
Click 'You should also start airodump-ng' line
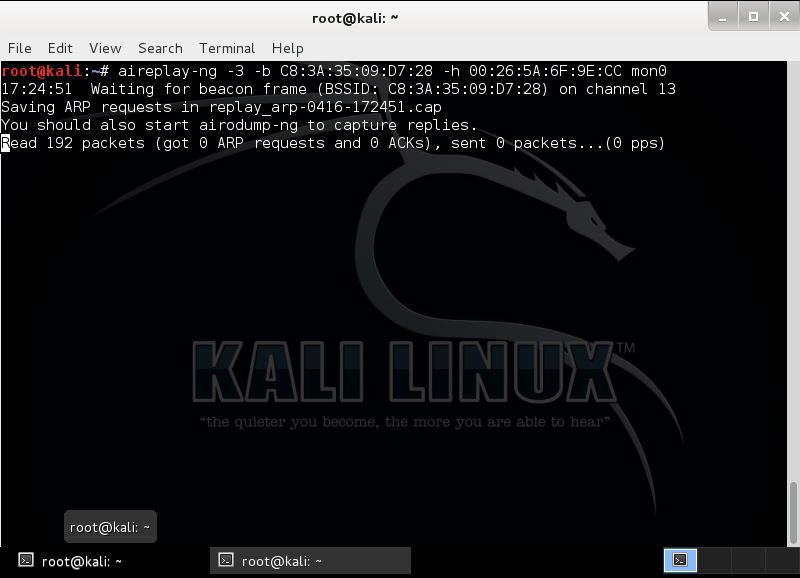239,125
